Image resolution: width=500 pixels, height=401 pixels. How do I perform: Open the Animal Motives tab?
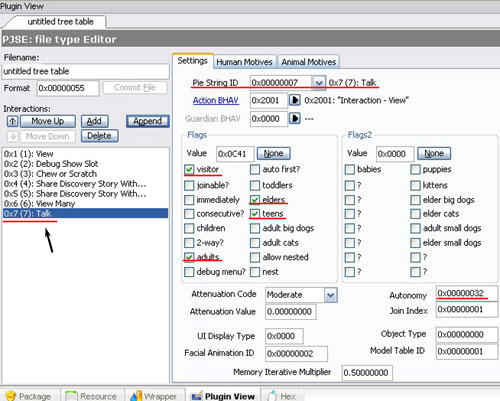click(x=308, y=62)
